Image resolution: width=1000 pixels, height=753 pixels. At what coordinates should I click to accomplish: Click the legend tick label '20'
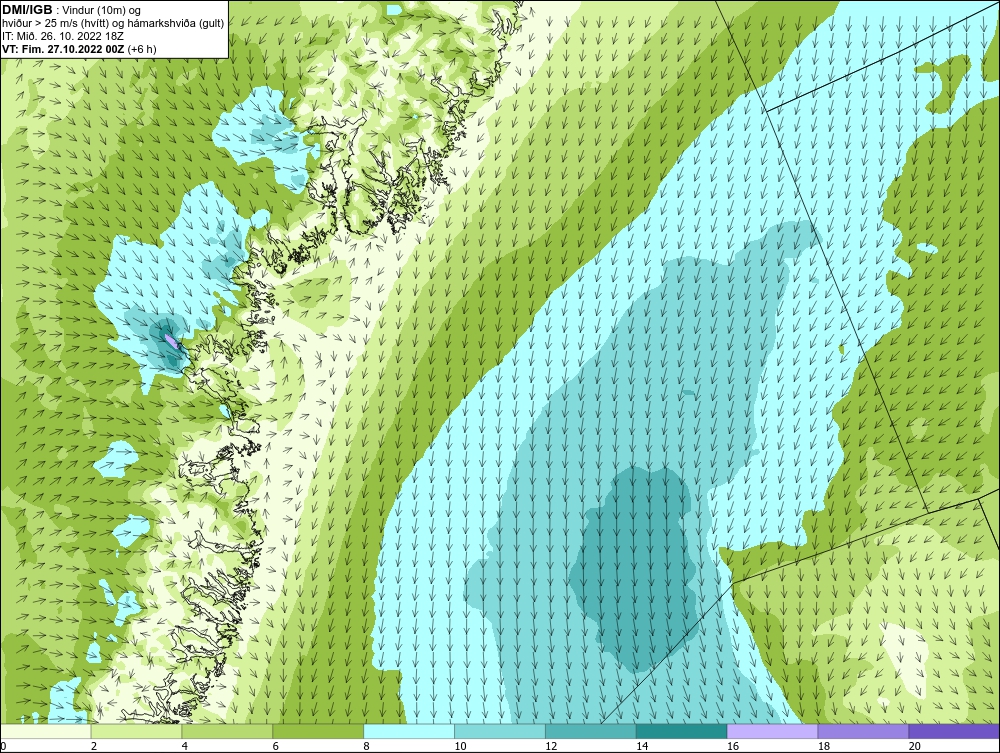click(x=915, y=746)
